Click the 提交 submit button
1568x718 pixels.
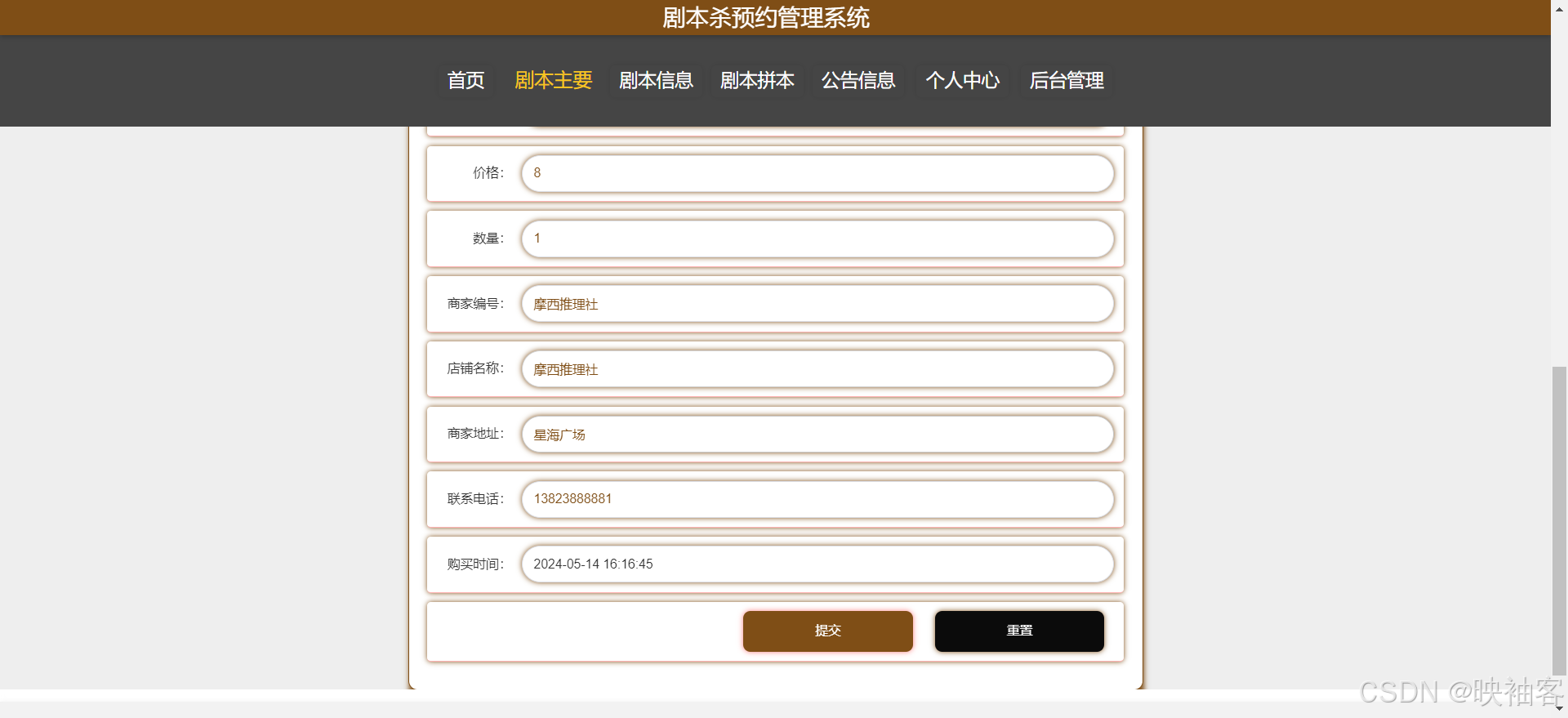[x=827, y=631]
